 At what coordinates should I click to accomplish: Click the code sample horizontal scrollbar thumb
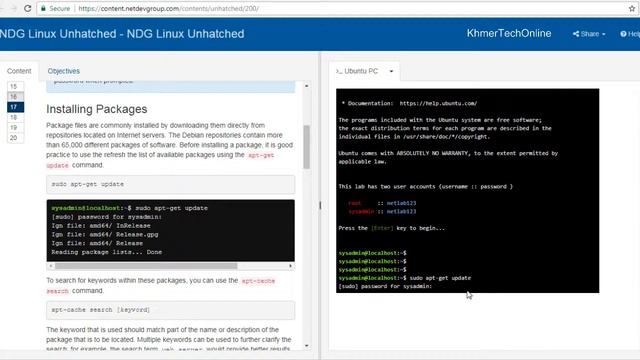(x=146, y=266)
